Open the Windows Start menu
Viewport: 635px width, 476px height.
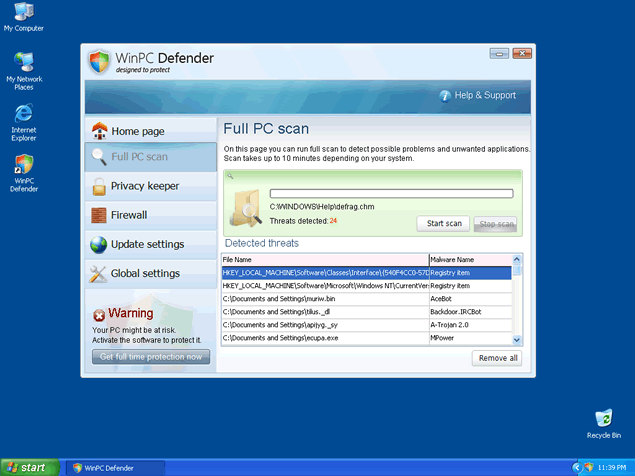tap(27, 467)
